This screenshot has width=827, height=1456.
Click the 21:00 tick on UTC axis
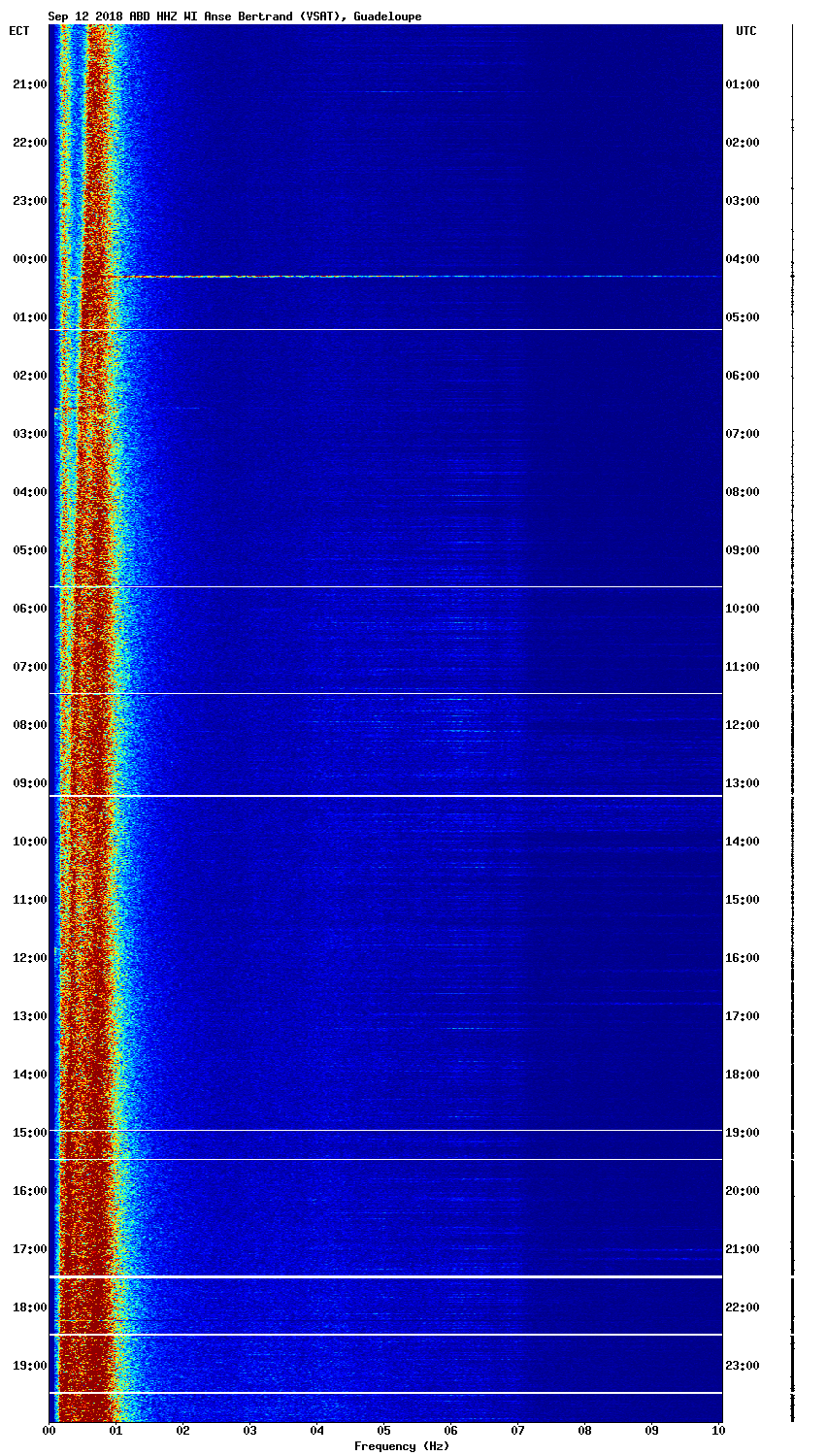pyautogui.click(x=743, y=1249)
